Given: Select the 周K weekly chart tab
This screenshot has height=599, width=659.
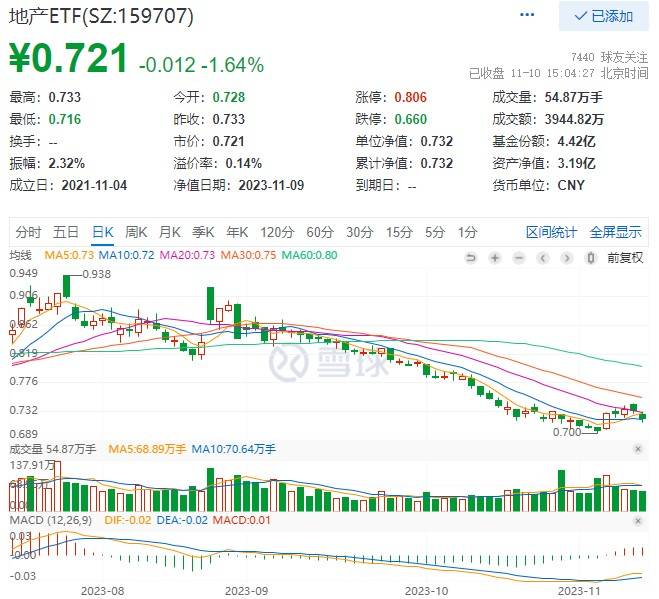Looking at the screenshot, I should click(136, 233).
